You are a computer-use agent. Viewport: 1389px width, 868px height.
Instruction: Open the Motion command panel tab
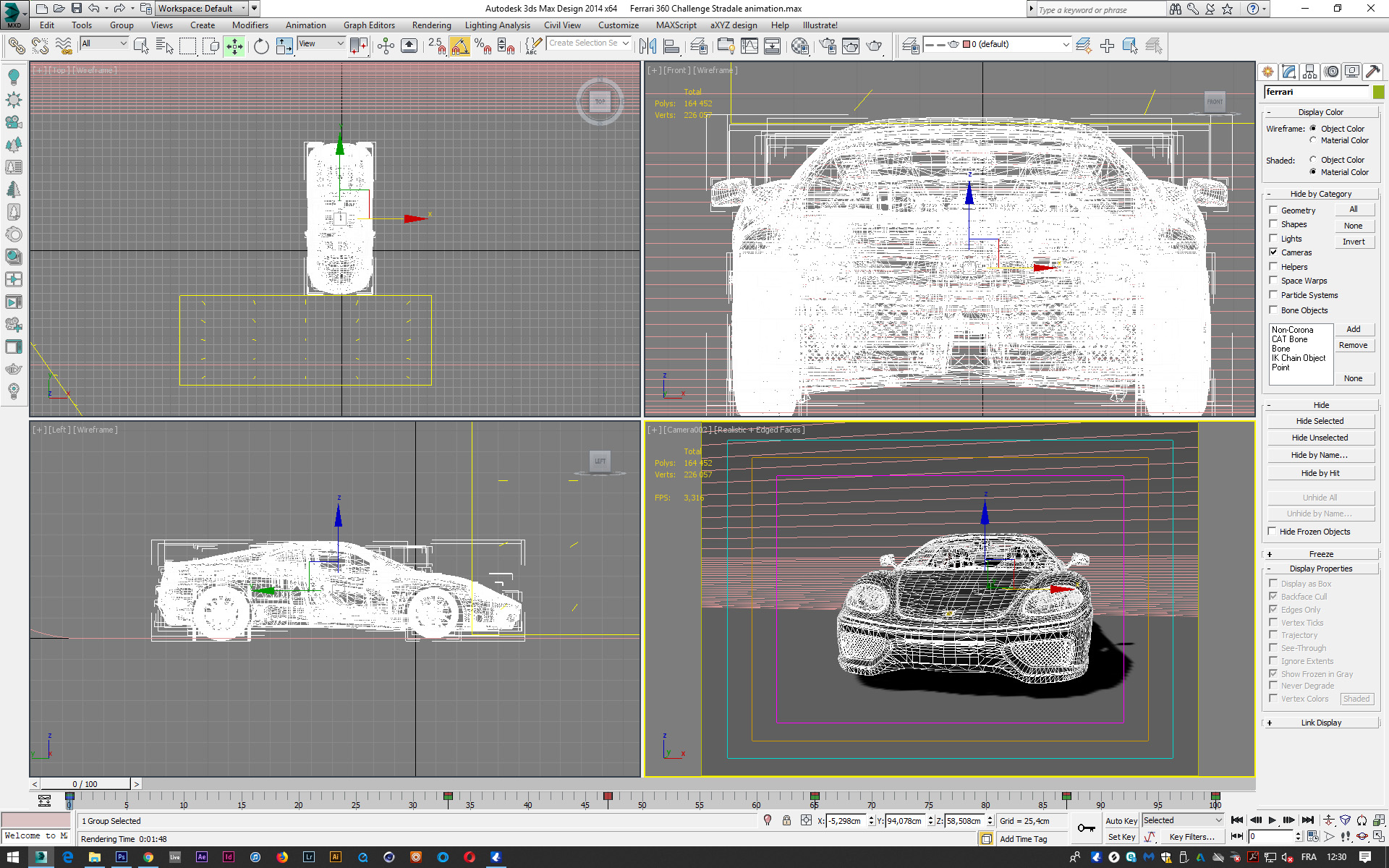click(x=1331, y=72)
